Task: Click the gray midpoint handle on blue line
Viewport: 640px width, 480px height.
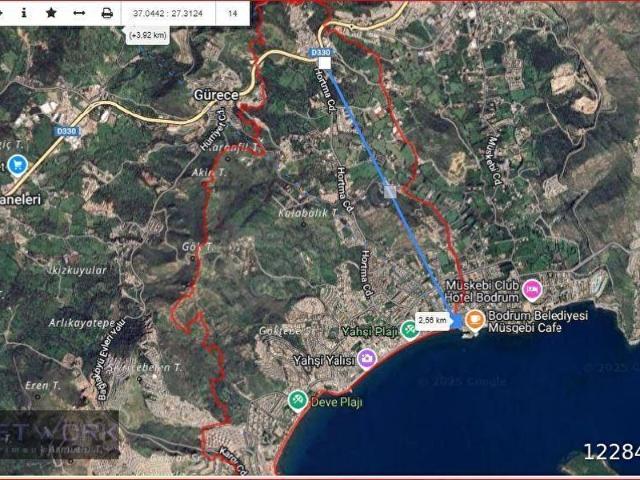Action: [390, 192]
